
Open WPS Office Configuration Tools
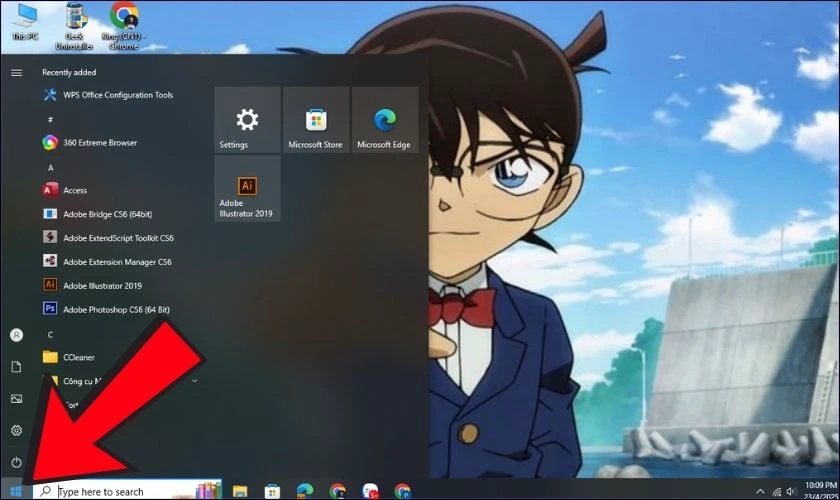107,95
